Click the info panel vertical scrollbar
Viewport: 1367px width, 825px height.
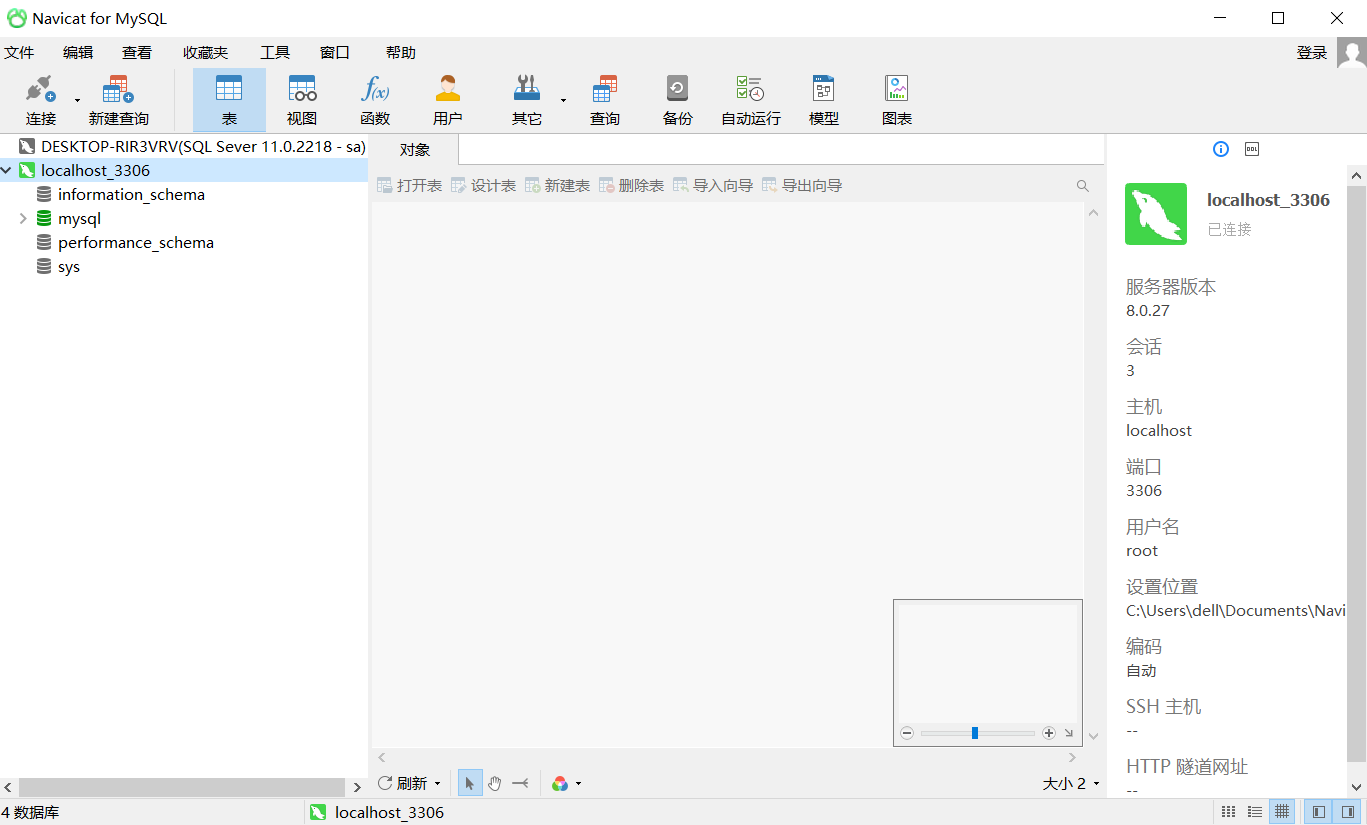[1356, 476]
